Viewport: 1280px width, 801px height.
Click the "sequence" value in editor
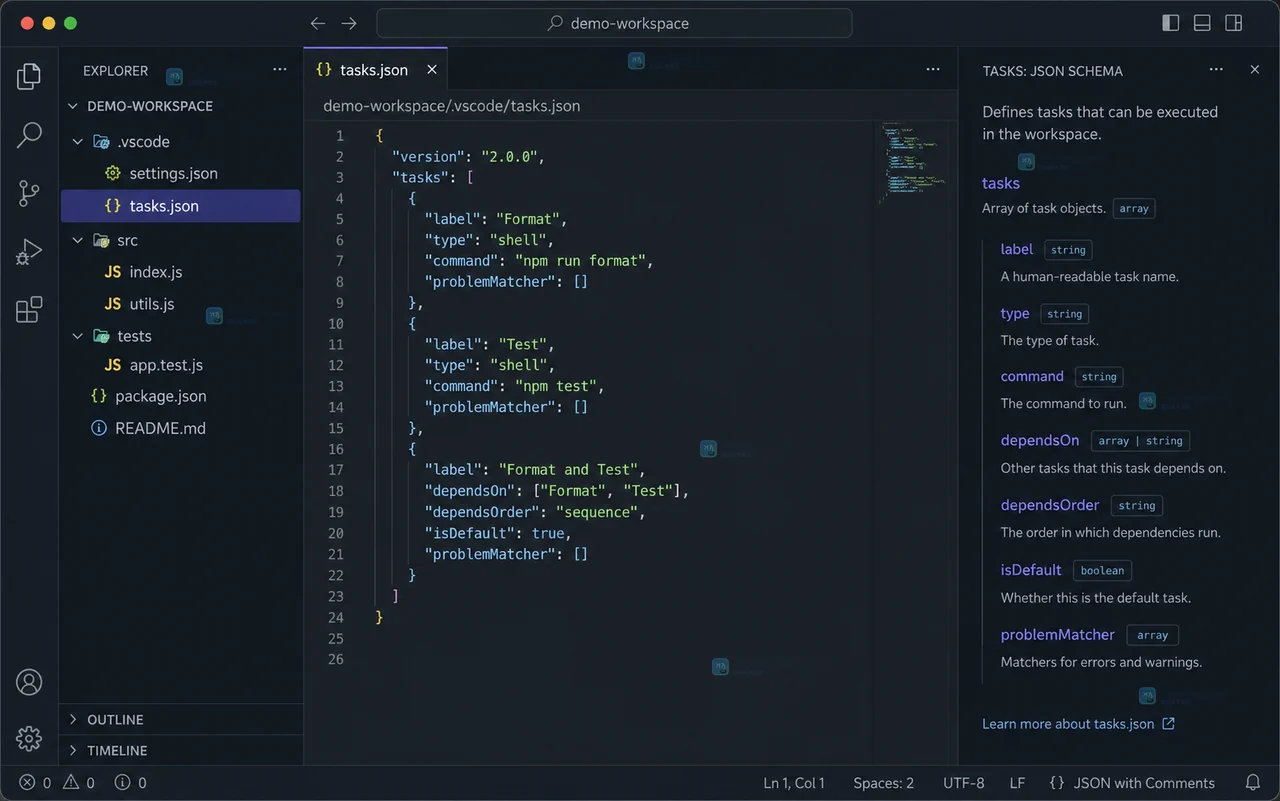(x=598, y=512)
